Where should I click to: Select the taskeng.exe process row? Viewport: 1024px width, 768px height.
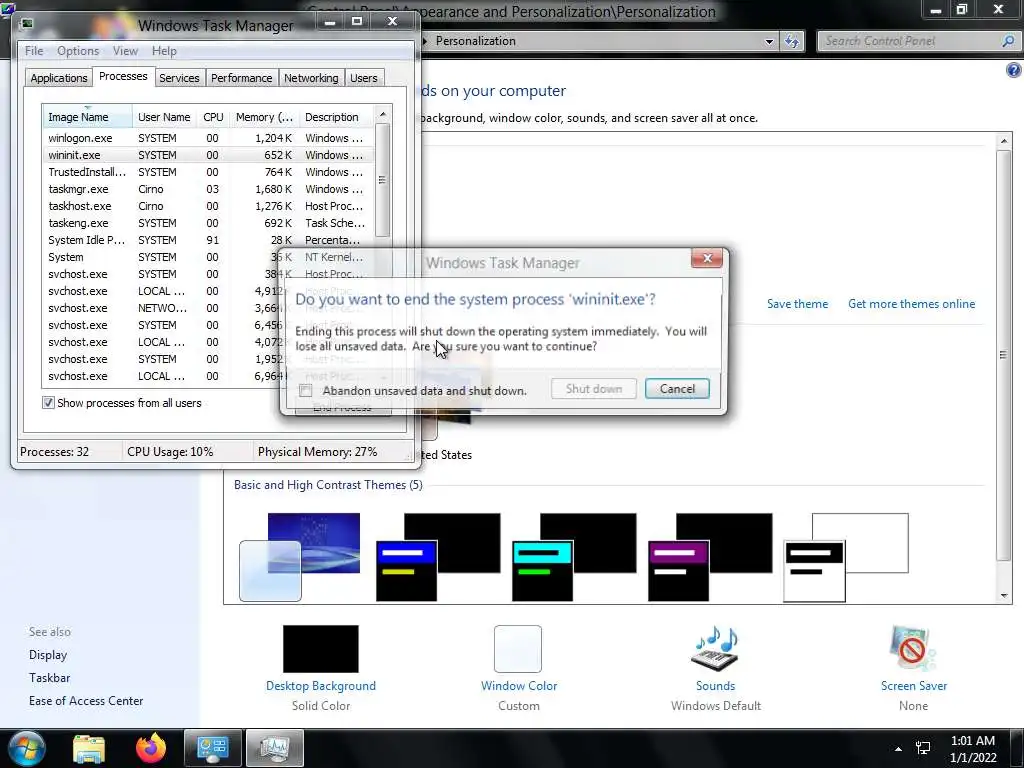pos(209,223)
